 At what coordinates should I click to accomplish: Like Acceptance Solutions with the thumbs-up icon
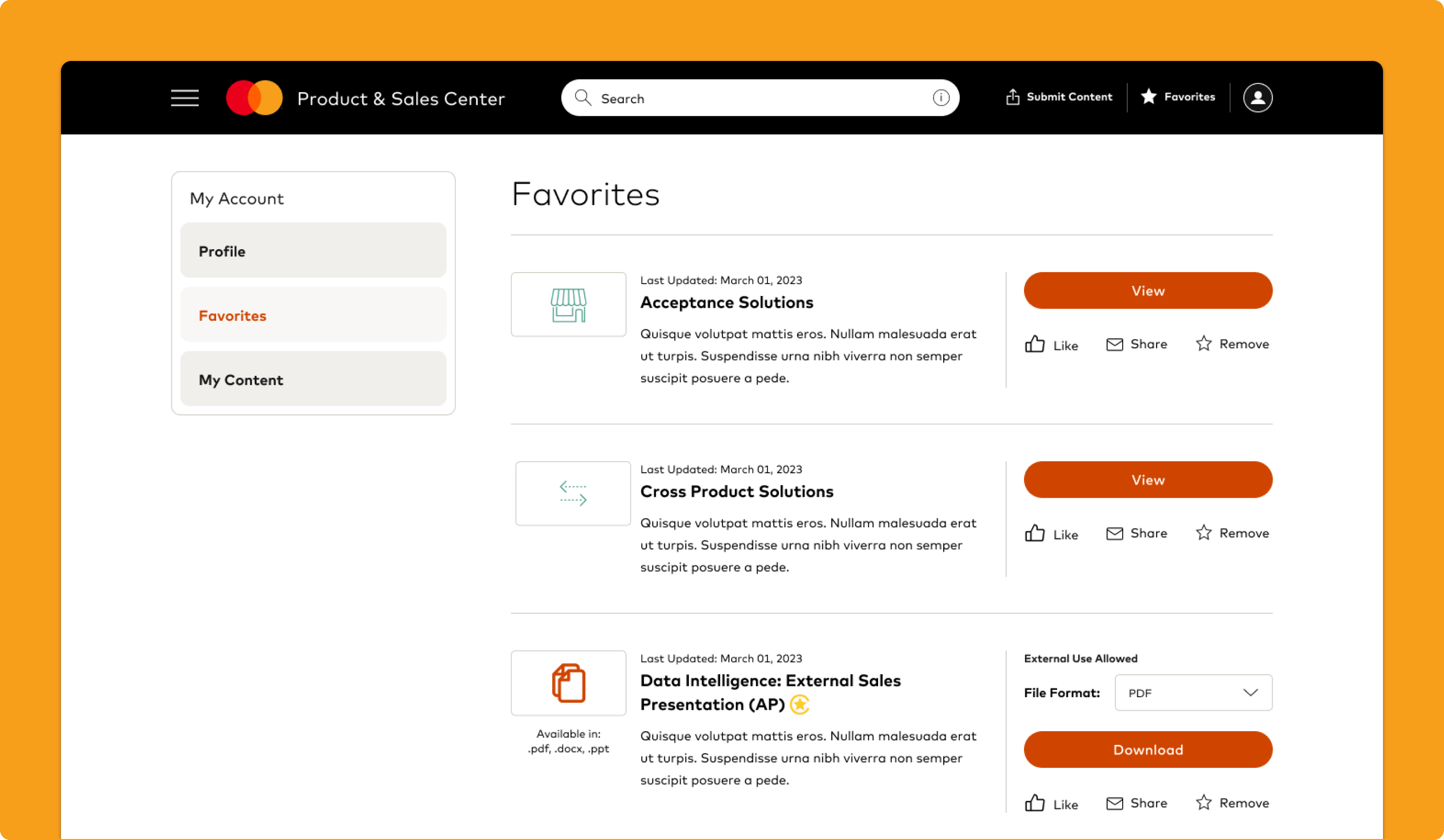point(1034,344)
